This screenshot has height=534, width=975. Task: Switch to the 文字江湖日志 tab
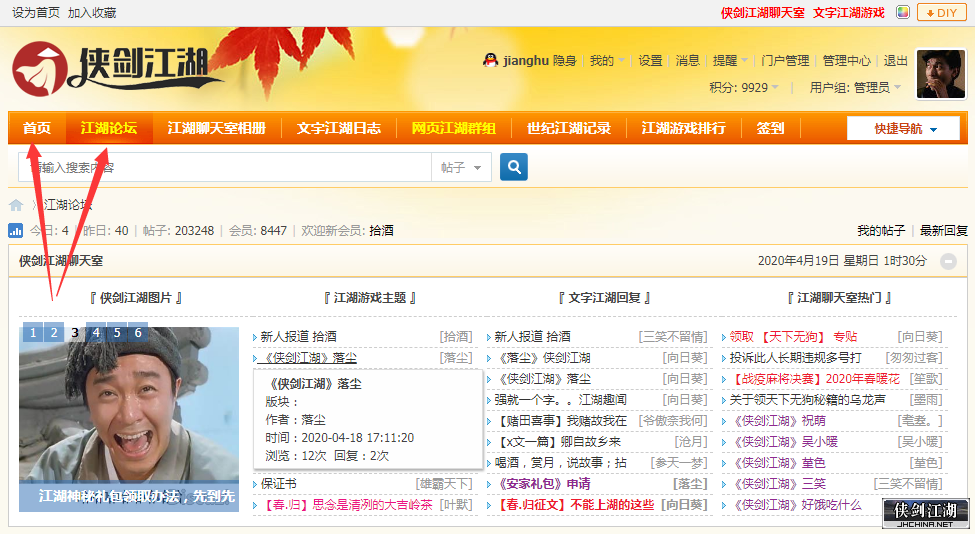[339, 128]
